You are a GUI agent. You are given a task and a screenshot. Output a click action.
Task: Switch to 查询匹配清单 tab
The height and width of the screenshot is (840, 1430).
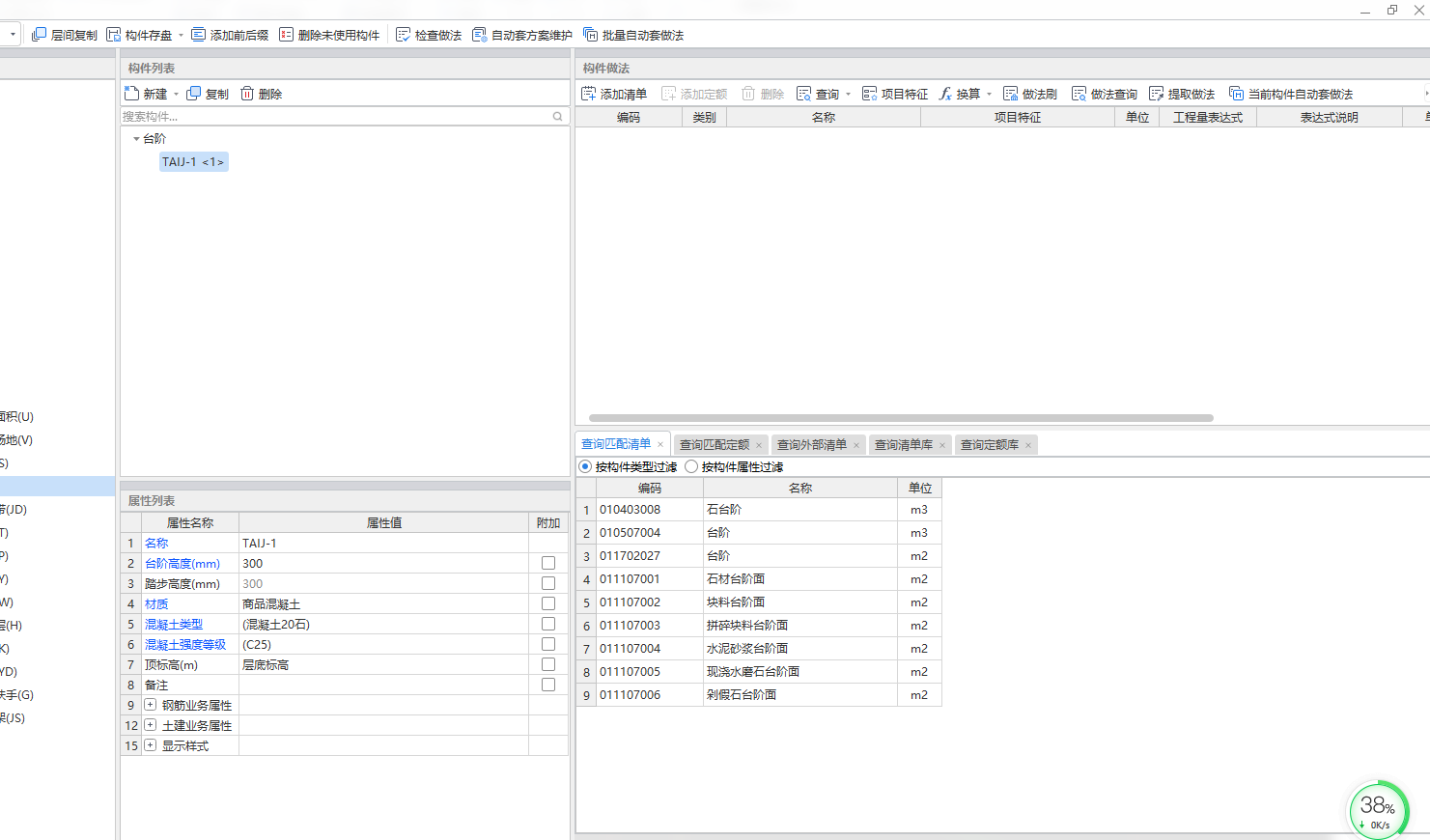click(616, 444)
